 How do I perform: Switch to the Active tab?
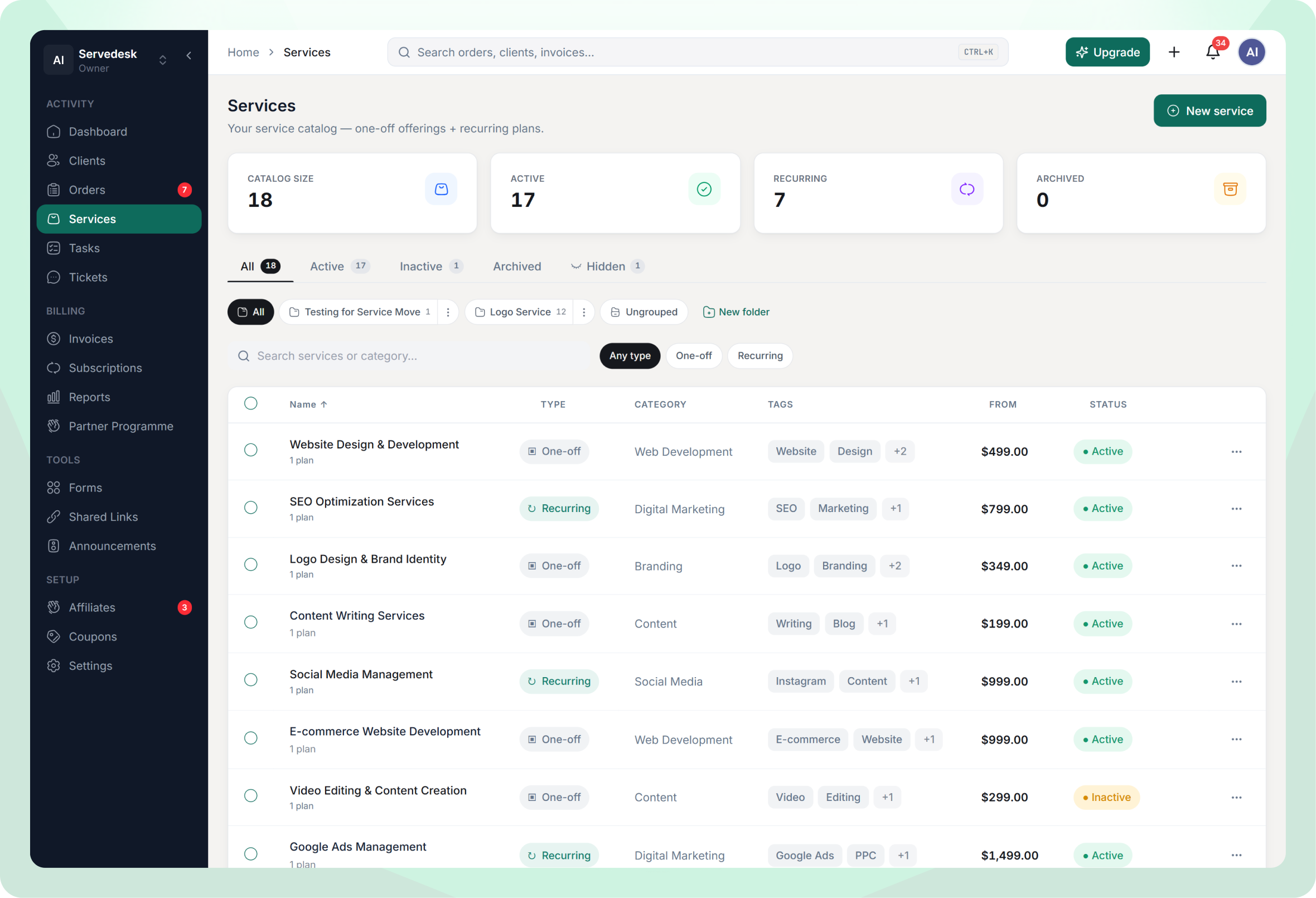coord(340,266)
